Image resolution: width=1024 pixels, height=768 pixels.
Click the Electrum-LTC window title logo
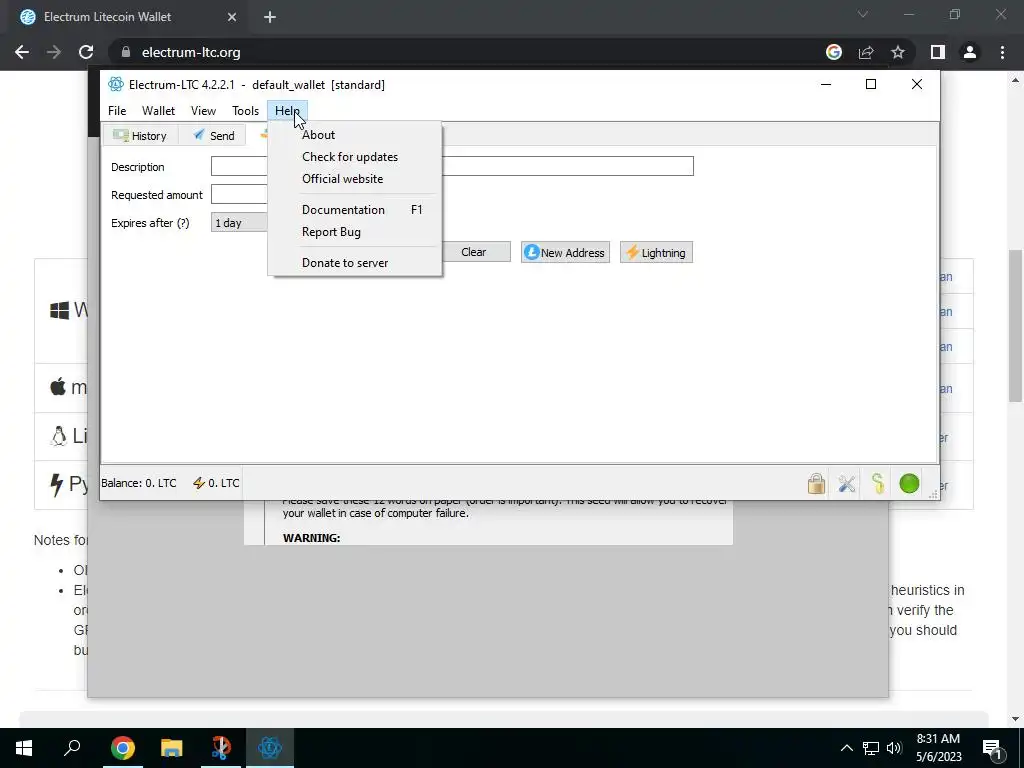tap(116, 84)
